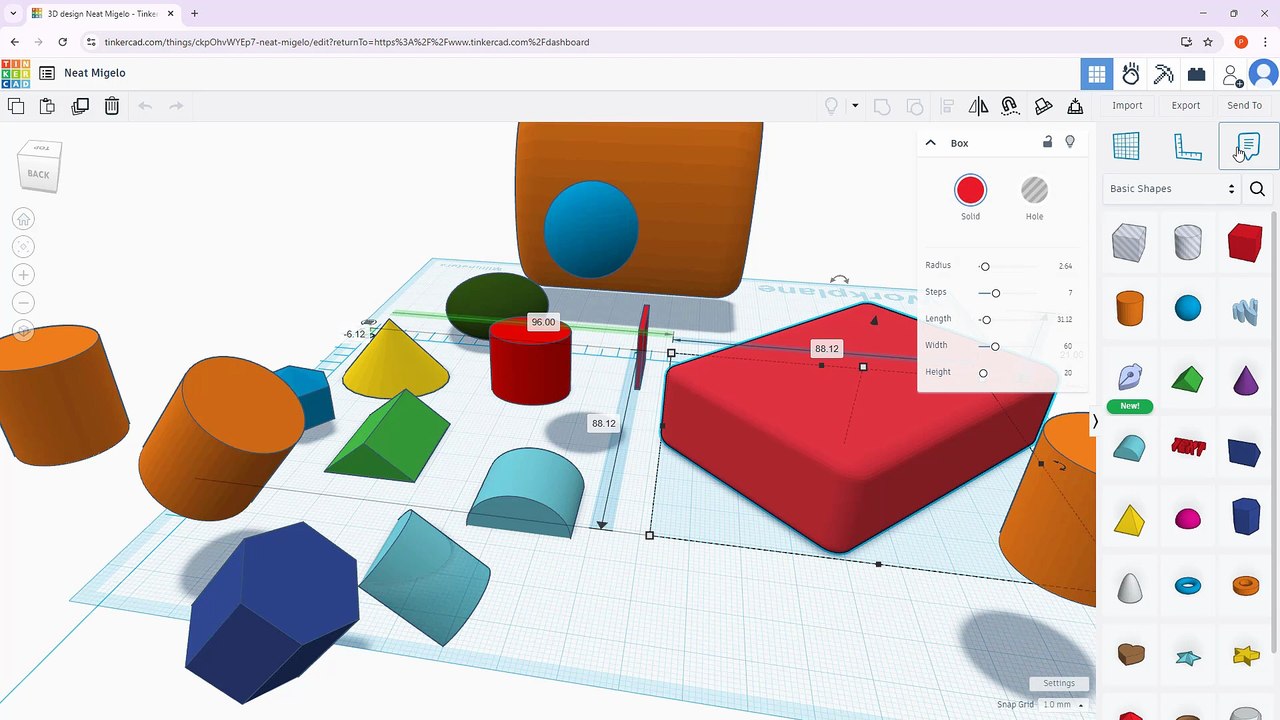The height and width of the screenshot is (720, 1280).
Task: Select the Workplane tool
Action: [x=1126, y=146]
